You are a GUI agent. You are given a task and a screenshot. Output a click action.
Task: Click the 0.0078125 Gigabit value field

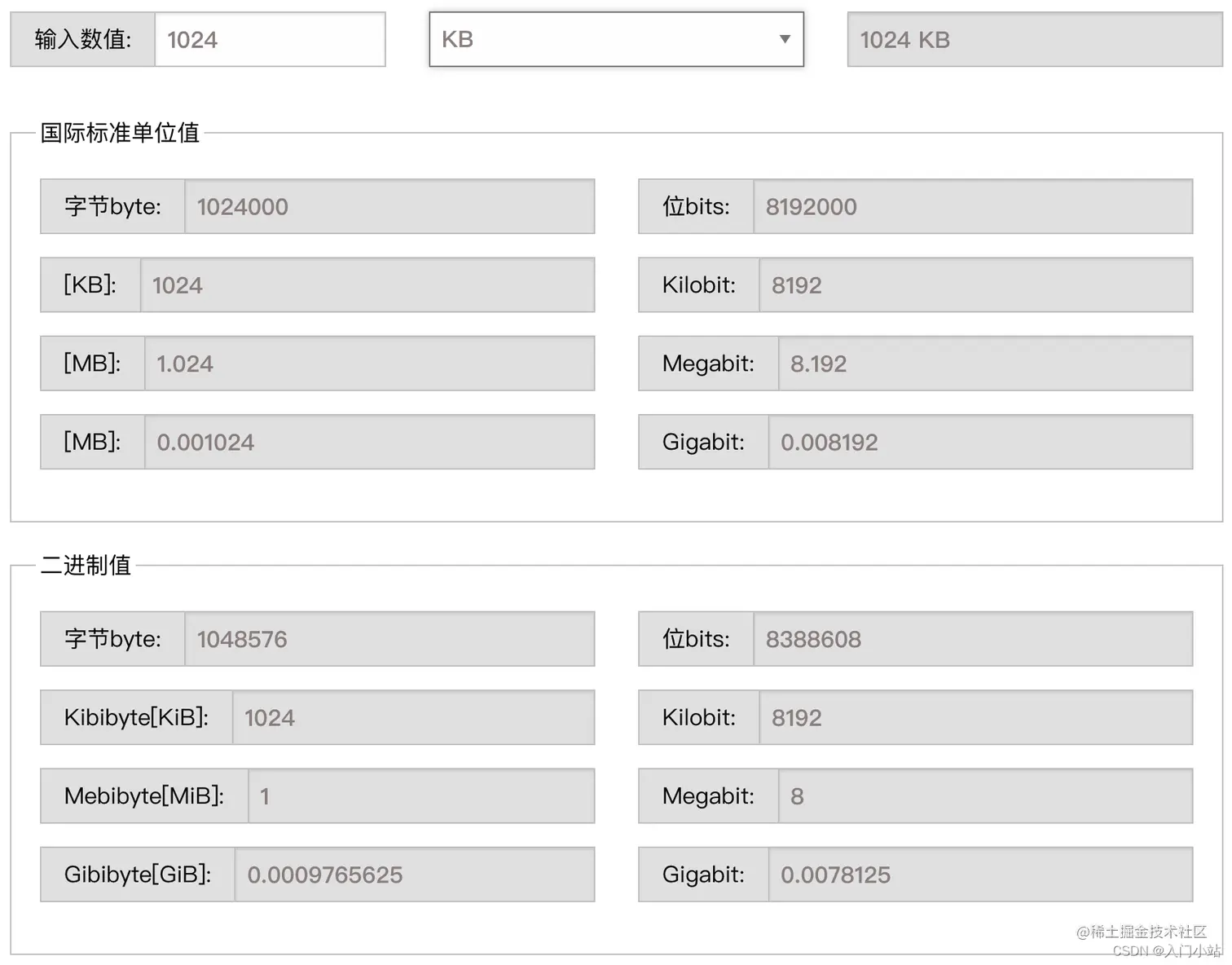980,875
